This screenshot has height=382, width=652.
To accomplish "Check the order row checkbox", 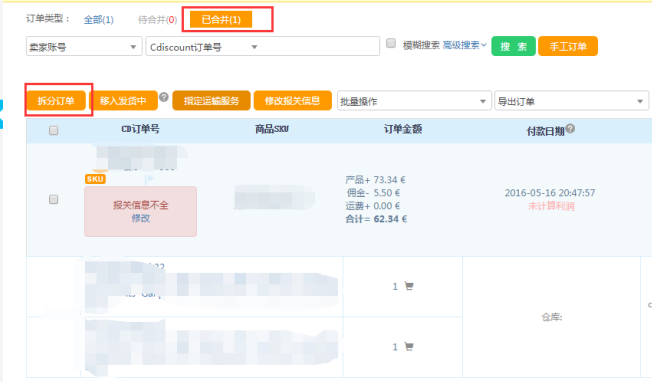I will click(53, 200).
